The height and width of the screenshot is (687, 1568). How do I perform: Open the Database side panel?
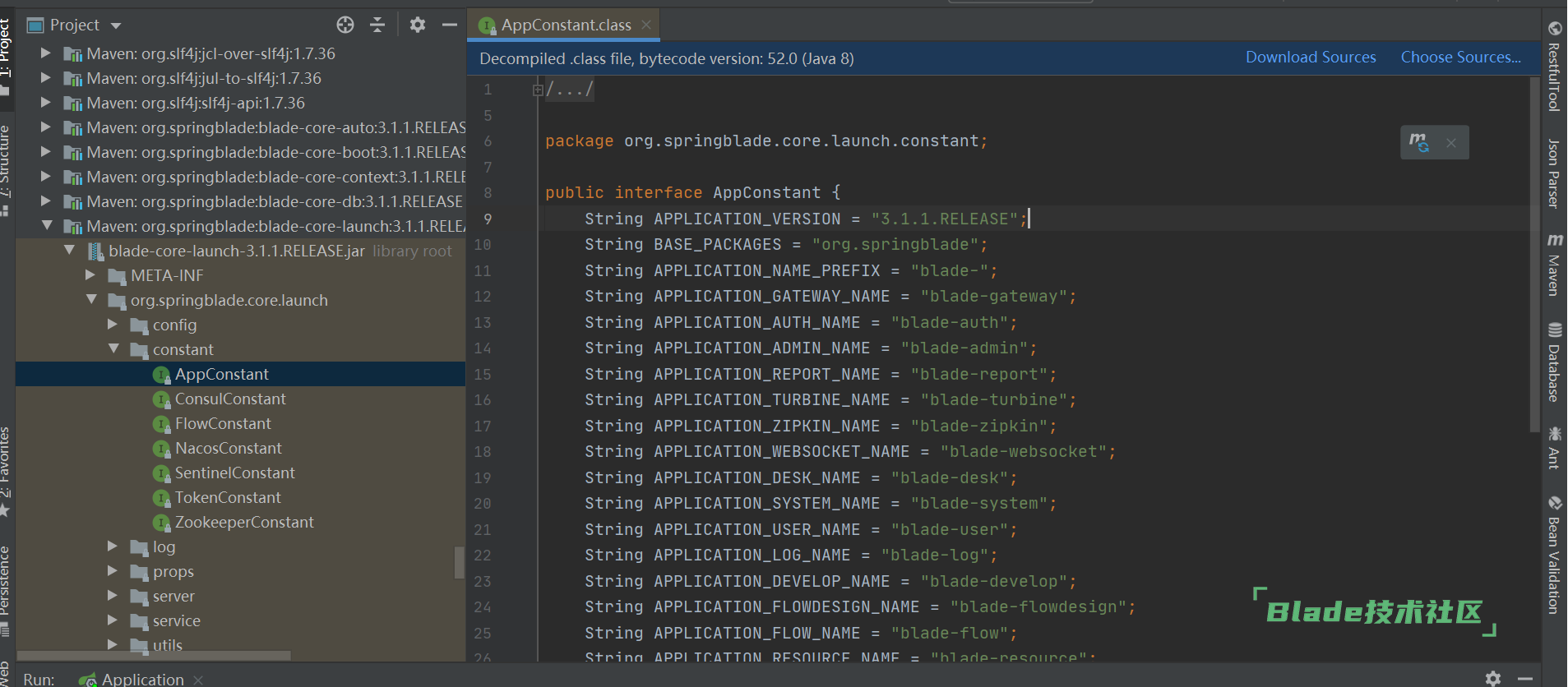tap(1554, 362)
